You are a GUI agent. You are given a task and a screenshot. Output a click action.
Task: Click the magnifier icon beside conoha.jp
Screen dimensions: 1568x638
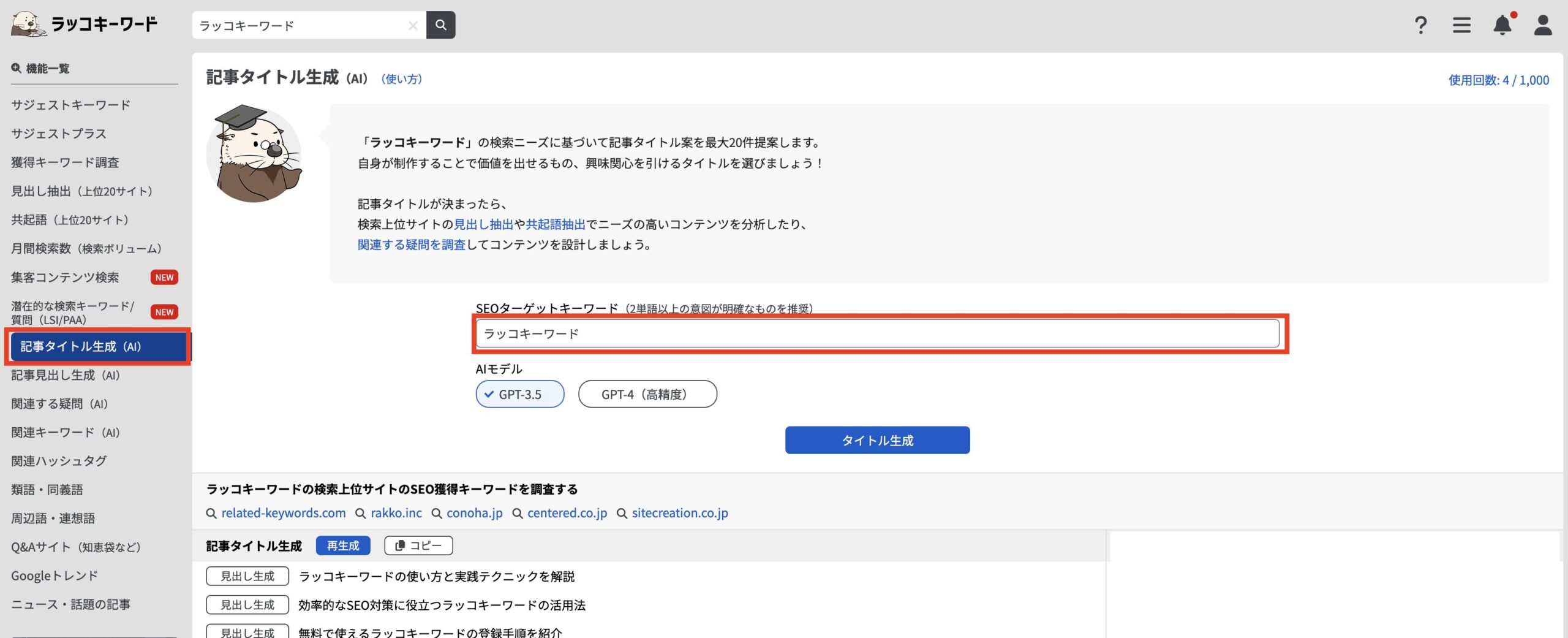[x=437, y=514]
